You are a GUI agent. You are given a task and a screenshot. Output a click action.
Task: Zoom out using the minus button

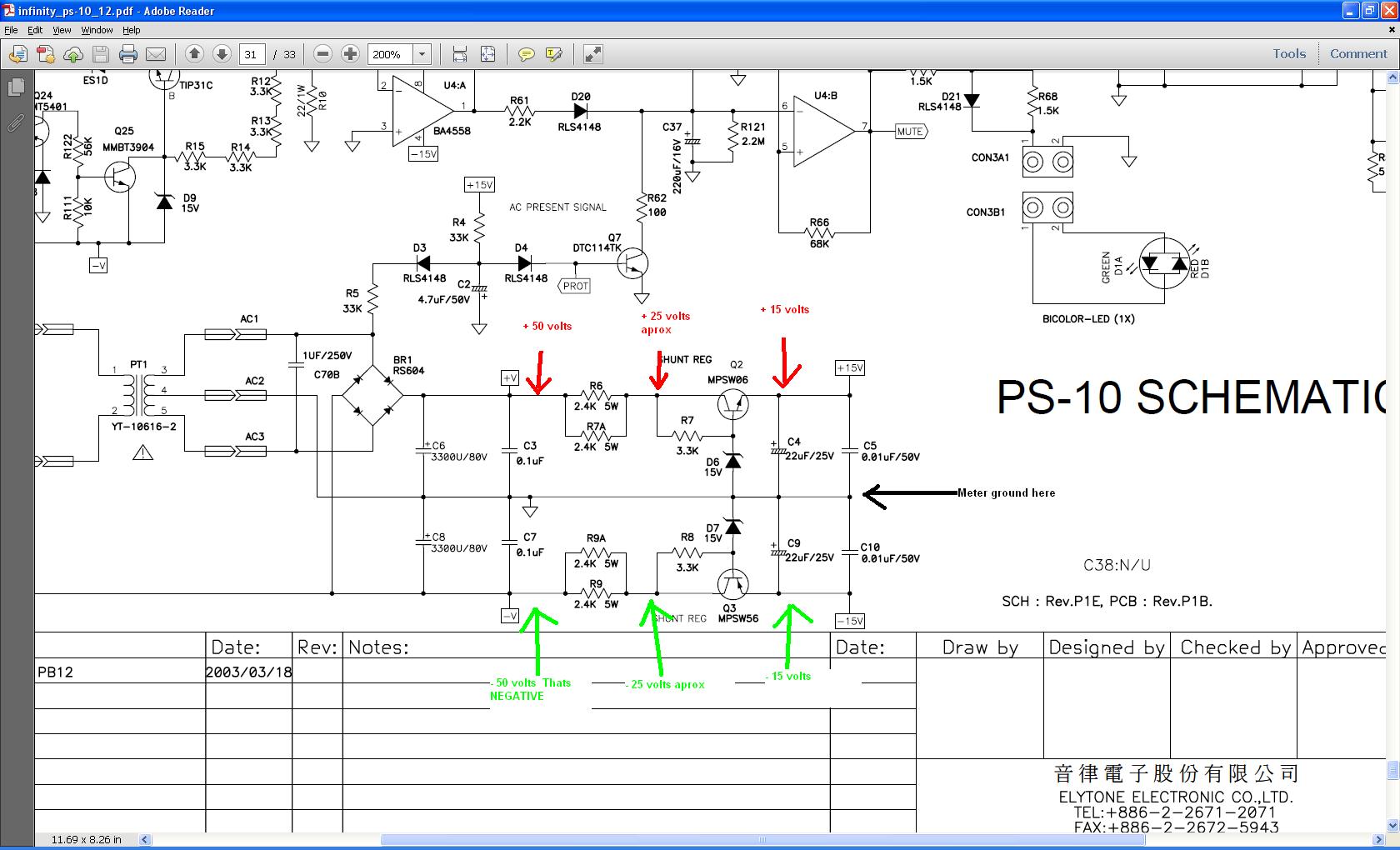323,54
